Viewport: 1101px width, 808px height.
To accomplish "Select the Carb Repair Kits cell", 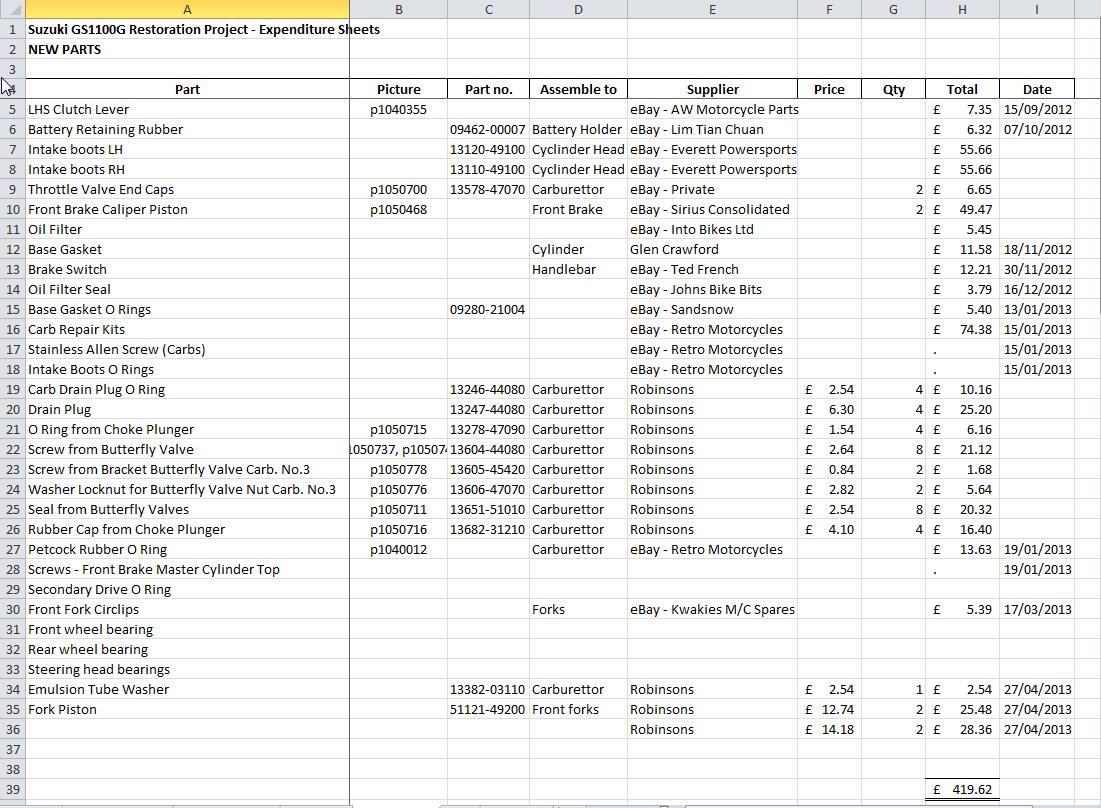I will [x=187, y=329].
